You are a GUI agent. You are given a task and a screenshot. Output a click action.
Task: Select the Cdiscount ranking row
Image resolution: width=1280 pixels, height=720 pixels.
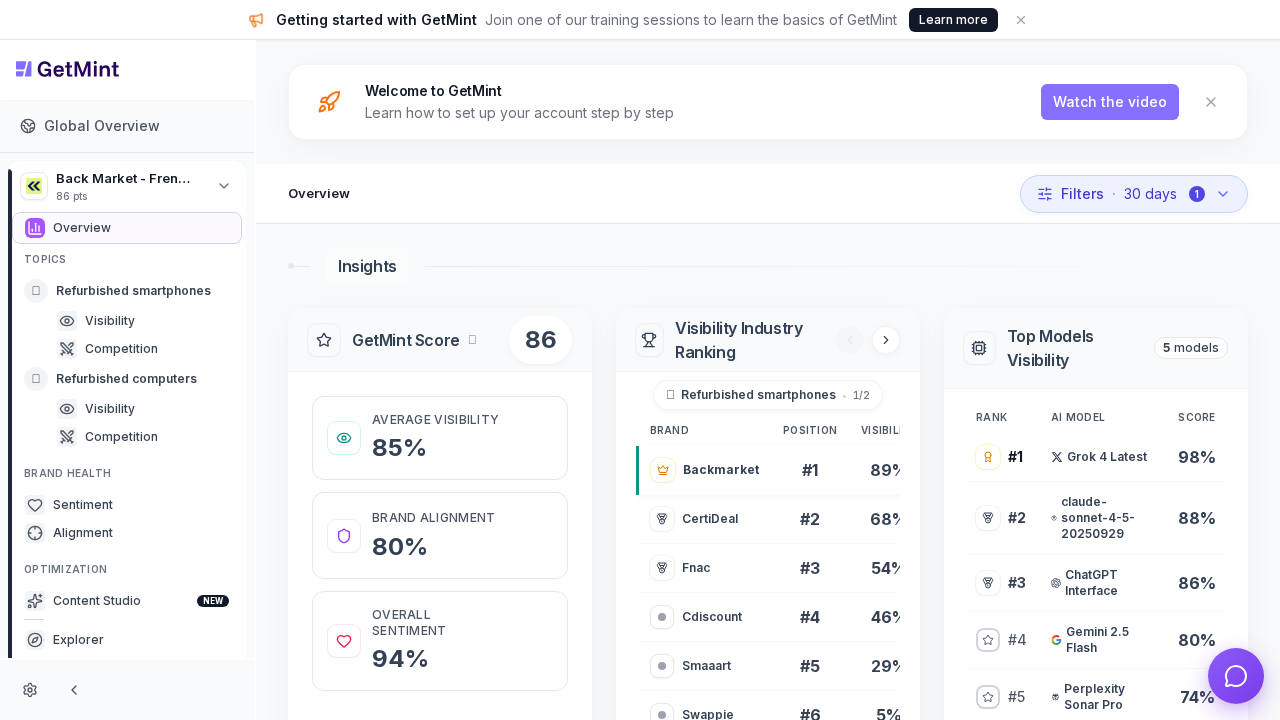pos(769,617)
